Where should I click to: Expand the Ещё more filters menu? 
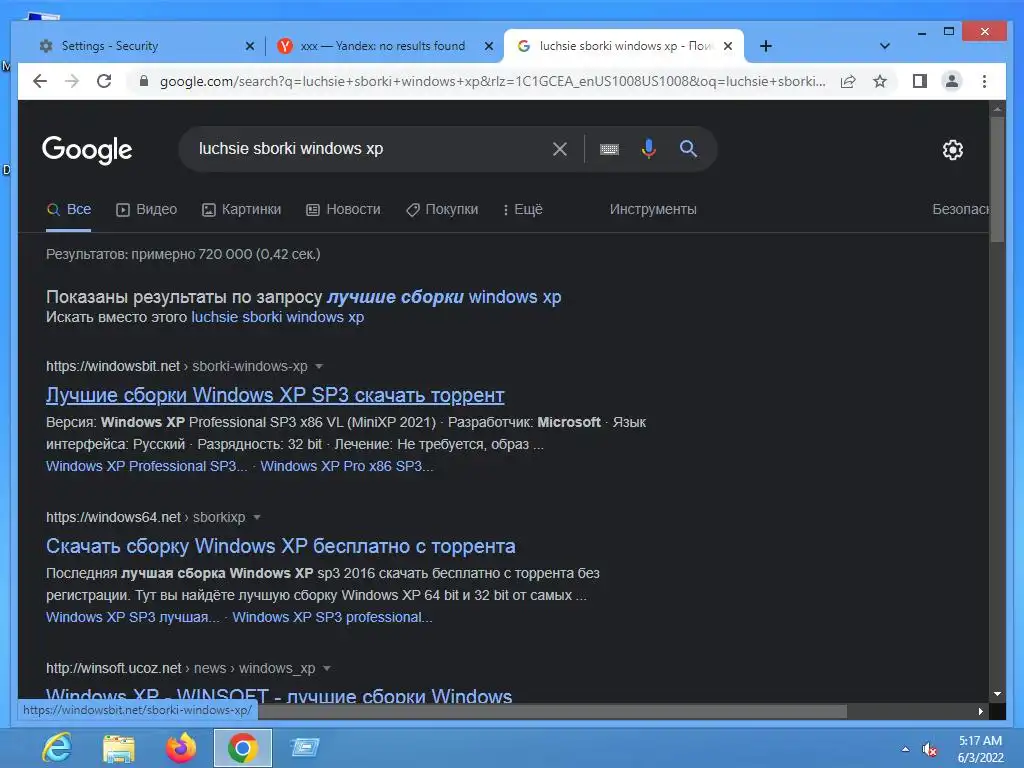tap(522, 210)
